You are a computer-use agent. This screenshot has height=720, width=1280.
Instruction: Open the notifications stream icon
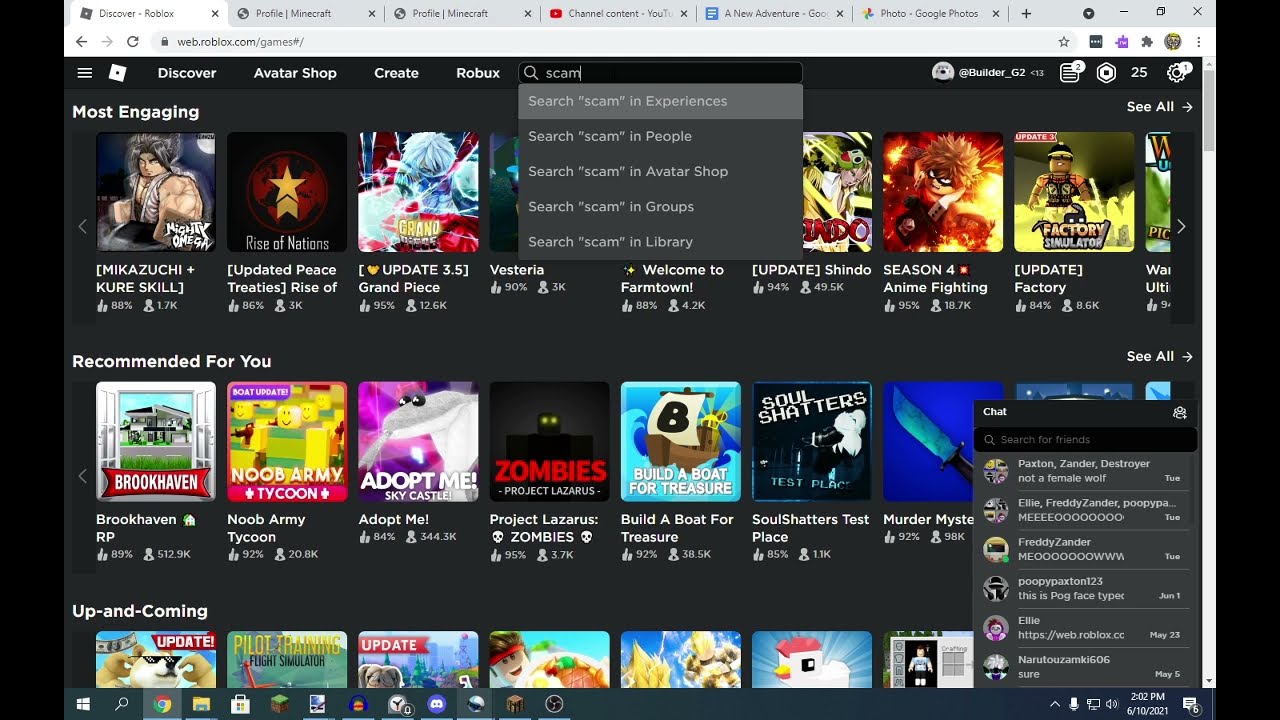click(x=1070, y=72)
